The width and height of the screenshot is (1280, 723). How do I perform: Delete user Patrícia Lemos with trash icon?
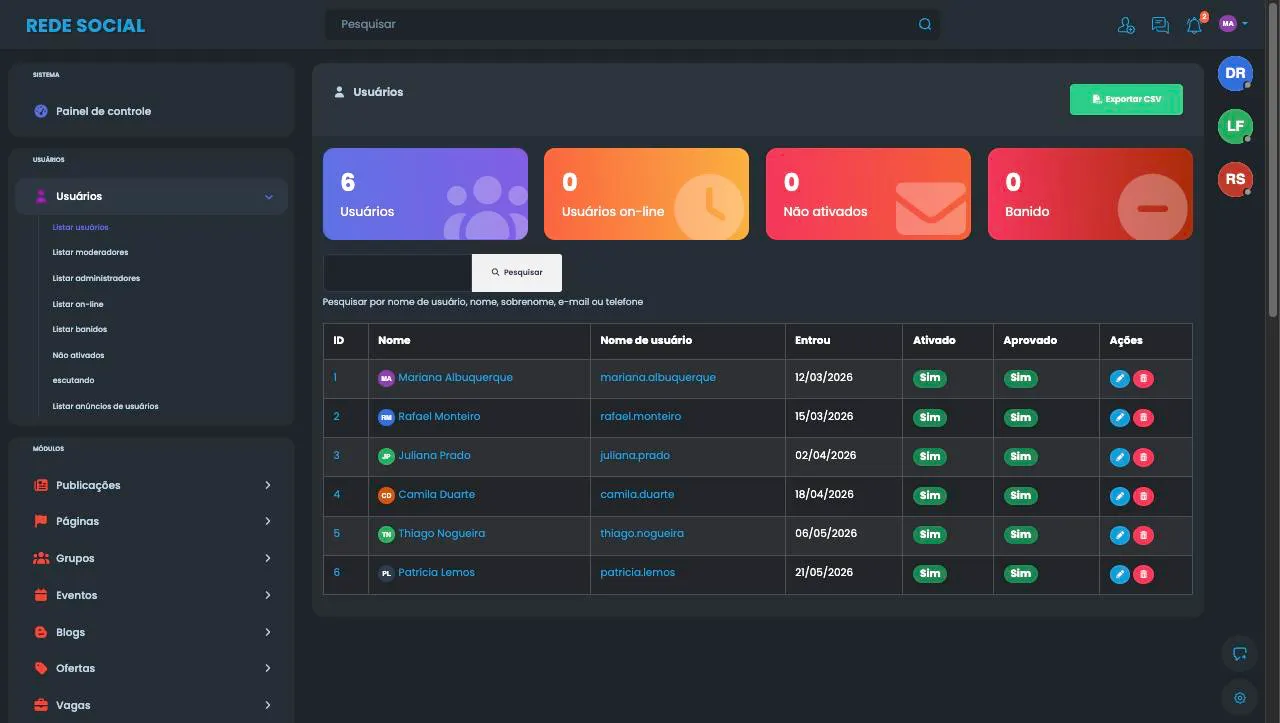(1144, 574)
